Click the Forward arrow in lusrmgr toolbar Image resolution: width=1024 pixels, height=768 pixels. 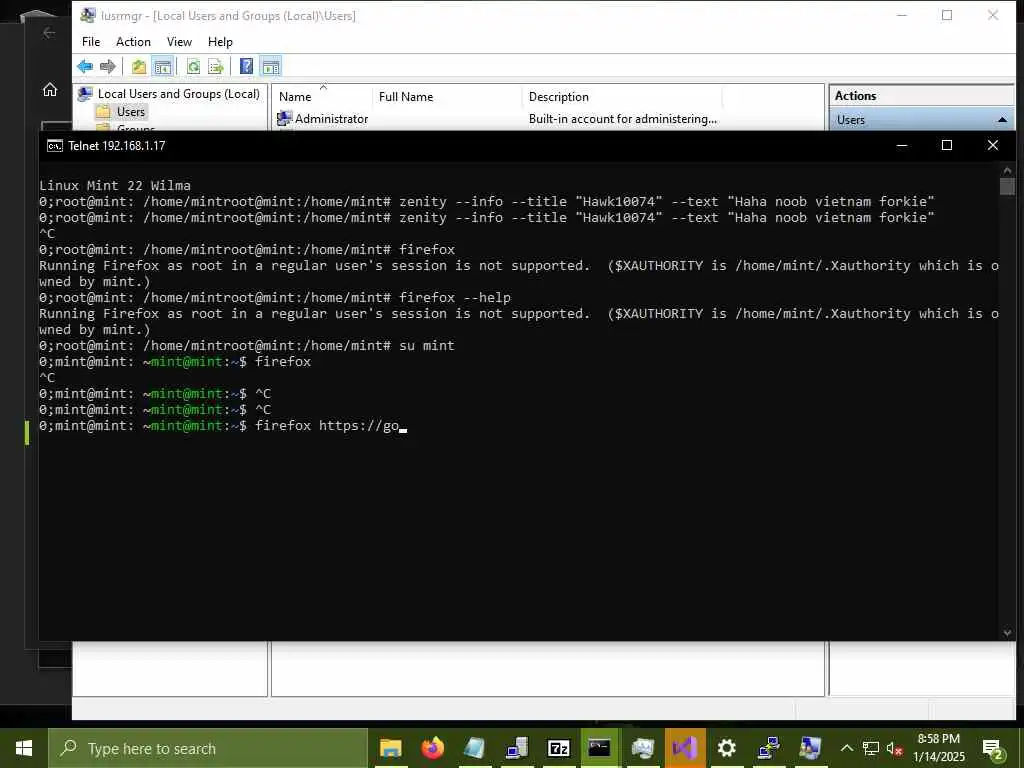(x=108, y=66)
